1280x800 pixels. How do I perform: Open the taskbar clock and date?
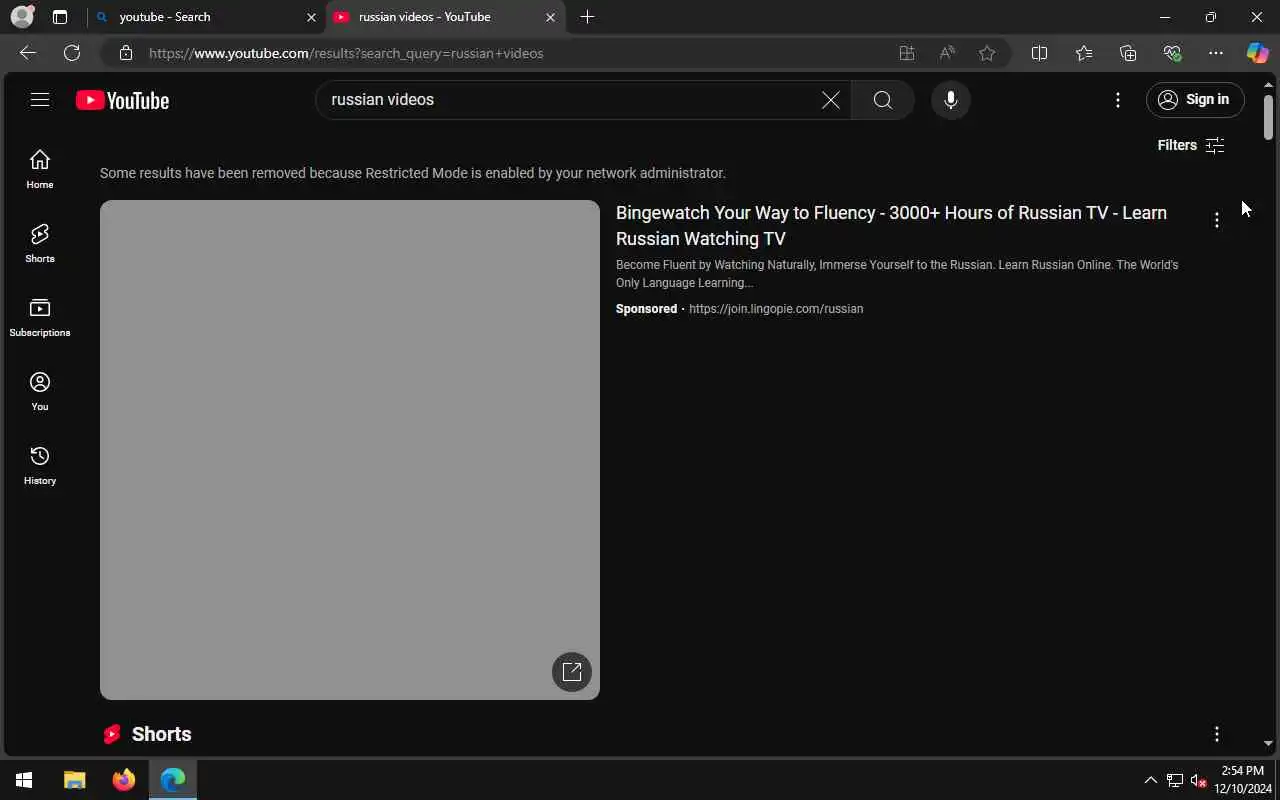click(1242, 780)
